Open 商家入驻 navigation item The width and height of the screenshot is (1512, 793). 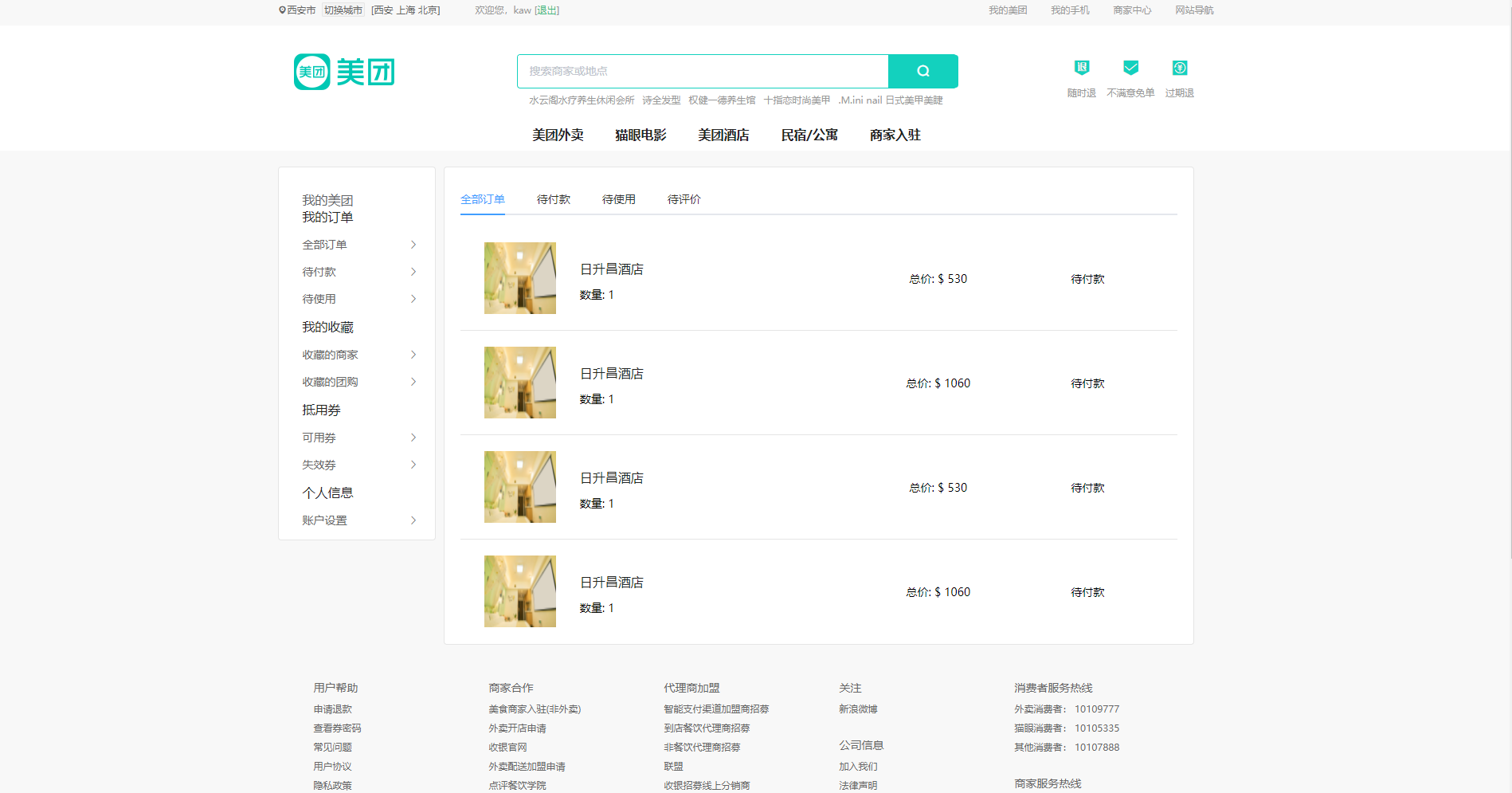pos(895,135)
